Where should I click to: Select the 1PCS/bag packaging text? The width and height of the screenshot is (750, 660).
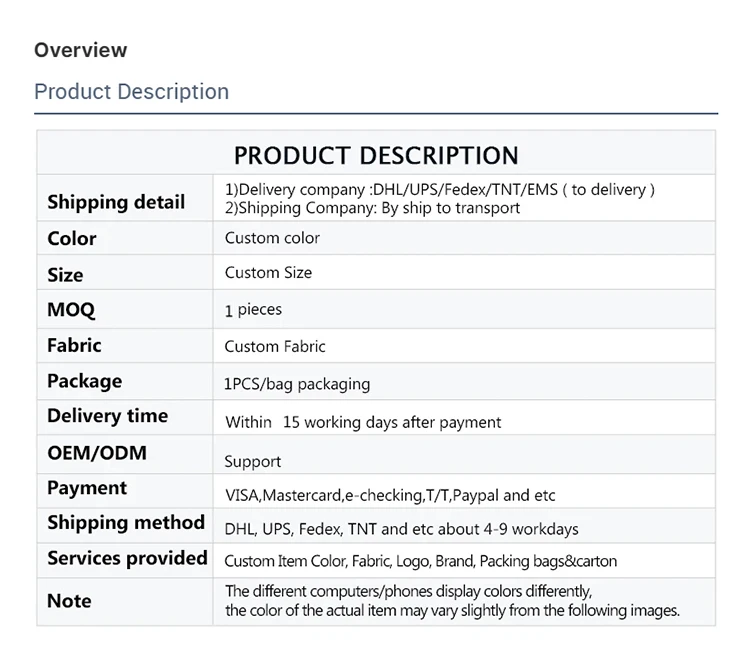pyautogui.click(x=297, y=384)
